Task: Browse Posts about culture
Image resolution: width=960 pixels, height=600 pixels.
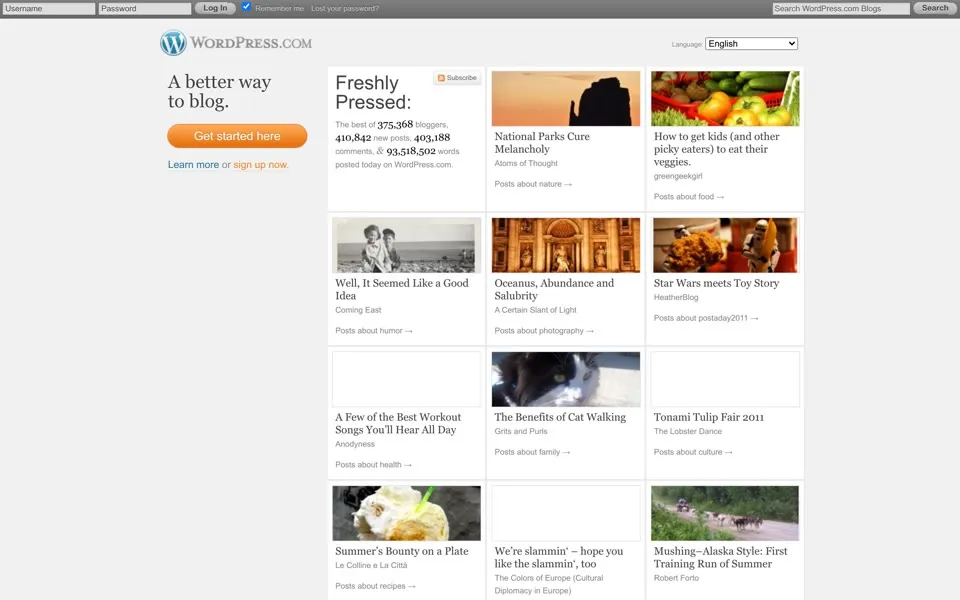Action: pyautogui.click(x=692, y=452)
